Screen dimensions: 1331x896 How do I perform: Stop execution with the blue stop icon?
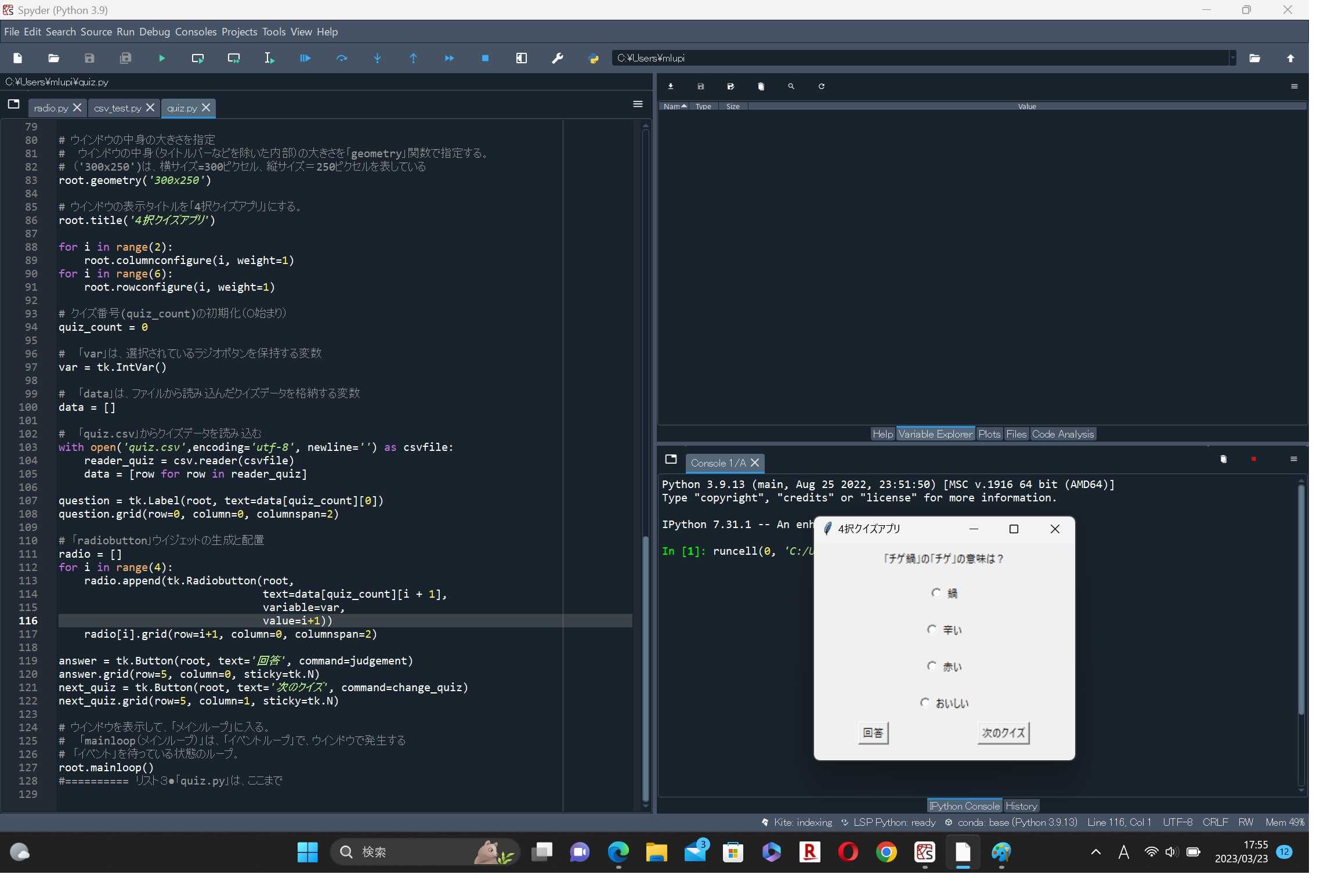tap(484, 58)
